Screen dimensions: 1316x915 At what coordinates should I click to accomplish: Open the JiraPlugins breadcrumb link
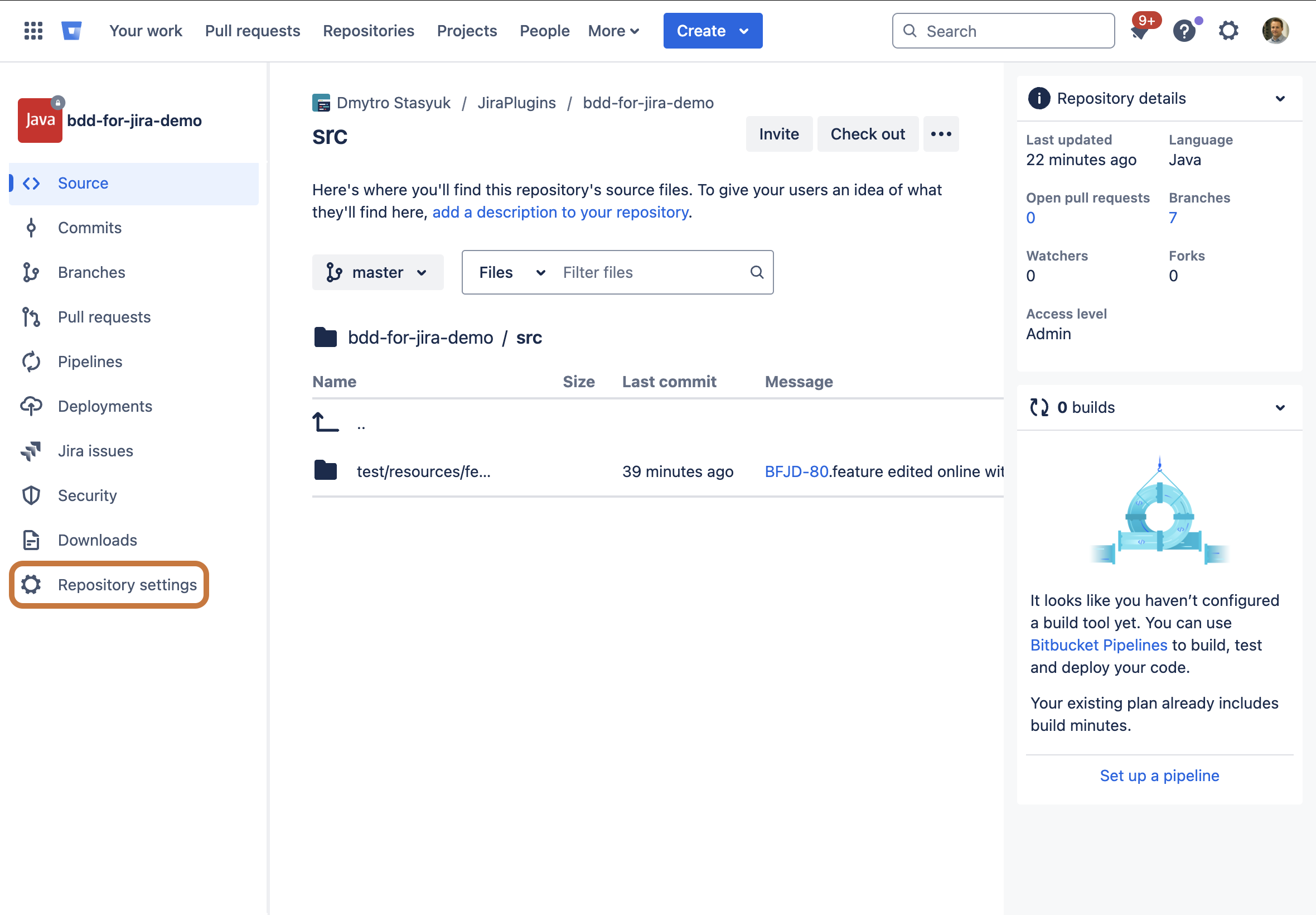tap(516, 103)
